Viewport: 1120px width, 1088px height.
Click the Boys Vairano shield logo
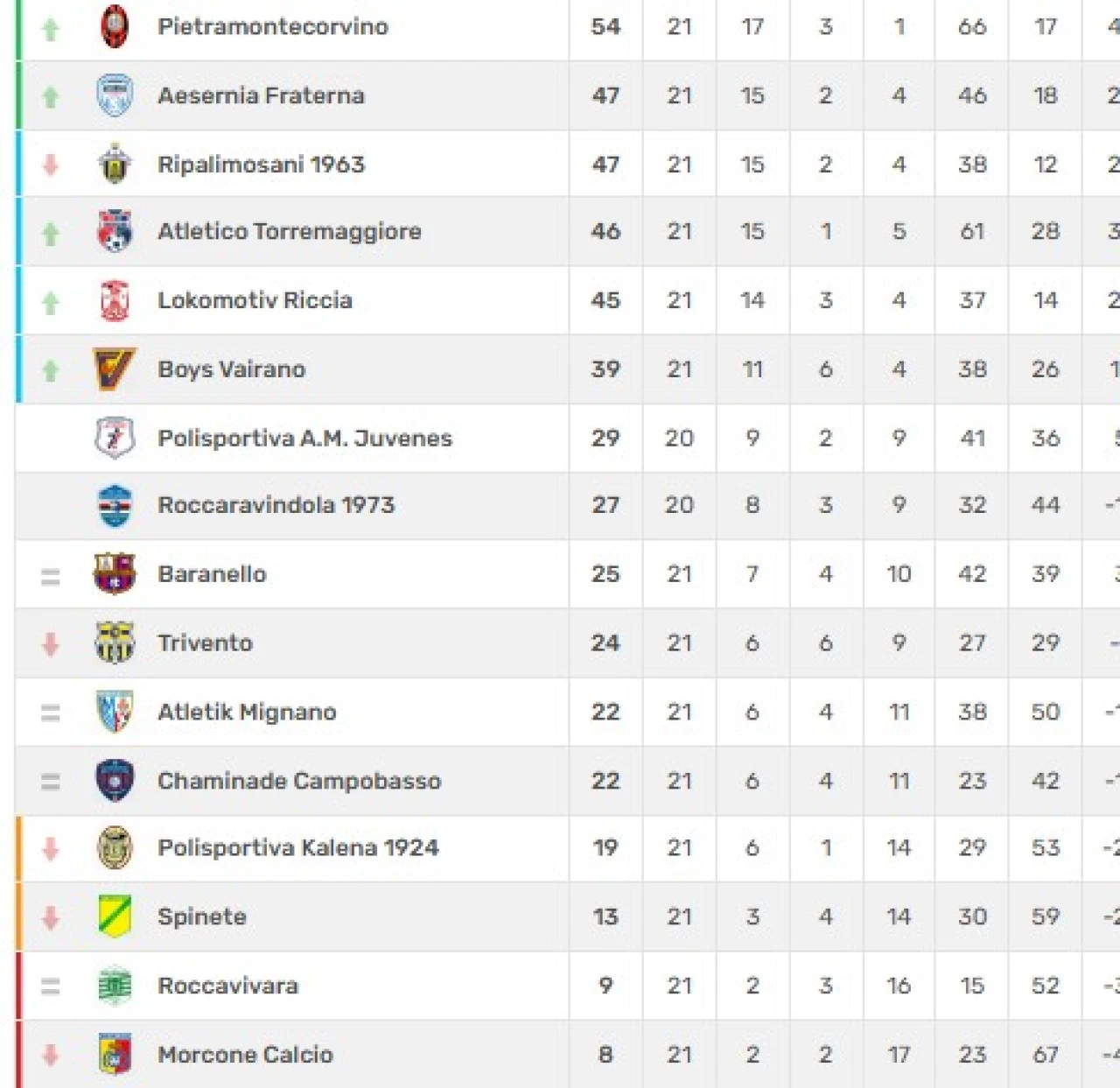115,369
